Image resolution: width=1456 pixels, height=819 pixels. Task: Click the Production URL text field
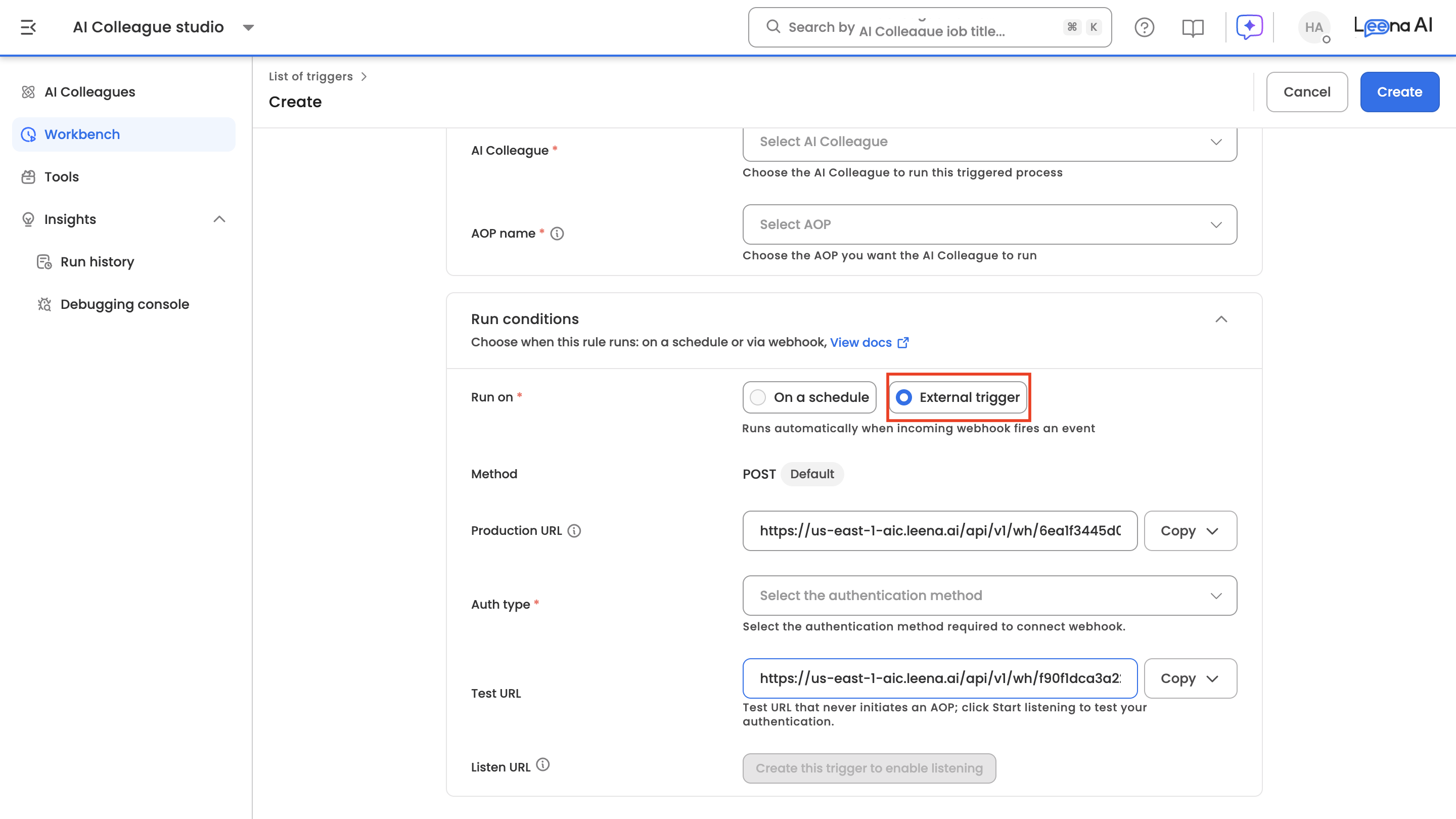[x=940, y=531]
